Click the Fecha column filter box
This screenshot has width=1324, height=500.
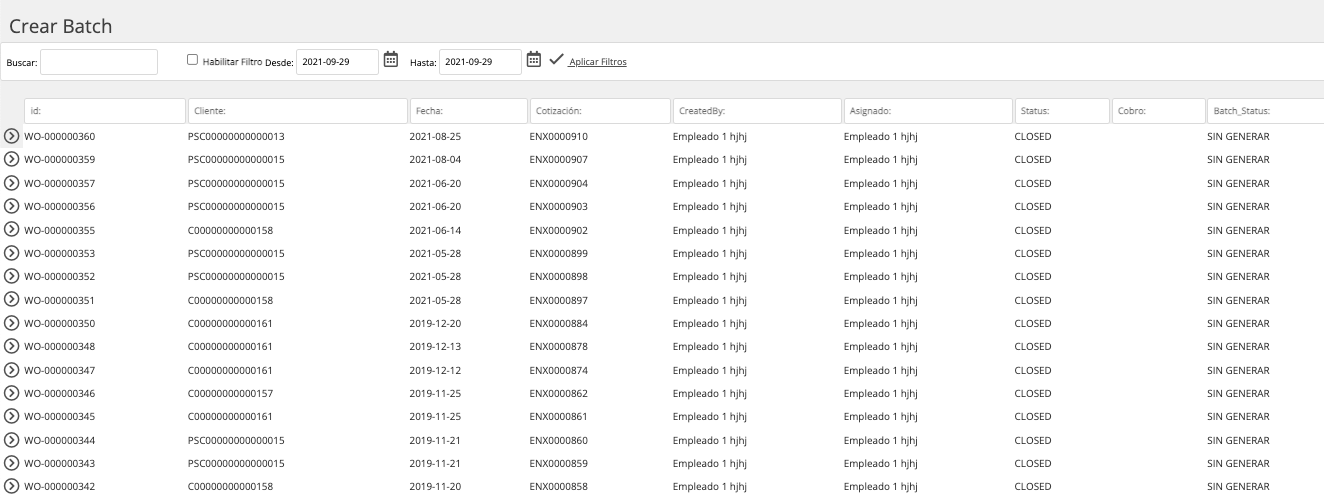tap(469, 111)
